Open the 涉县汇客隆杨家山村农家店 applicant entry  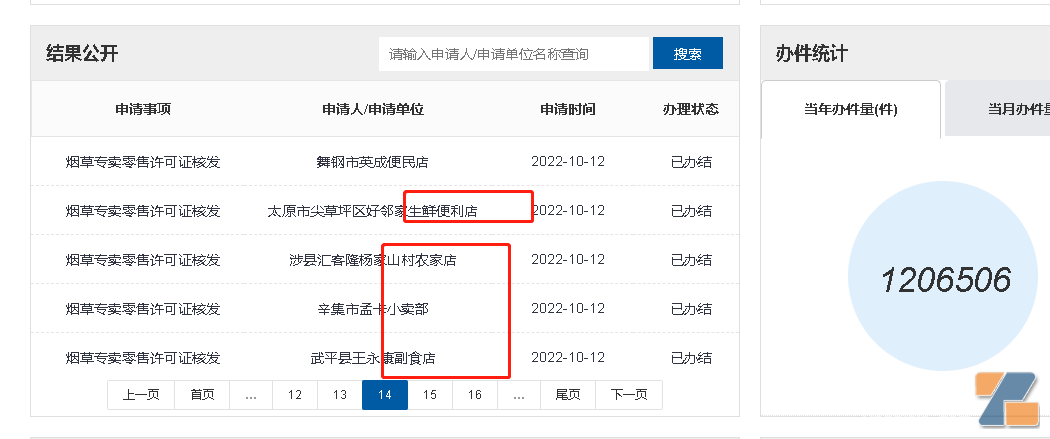[372, 260]
